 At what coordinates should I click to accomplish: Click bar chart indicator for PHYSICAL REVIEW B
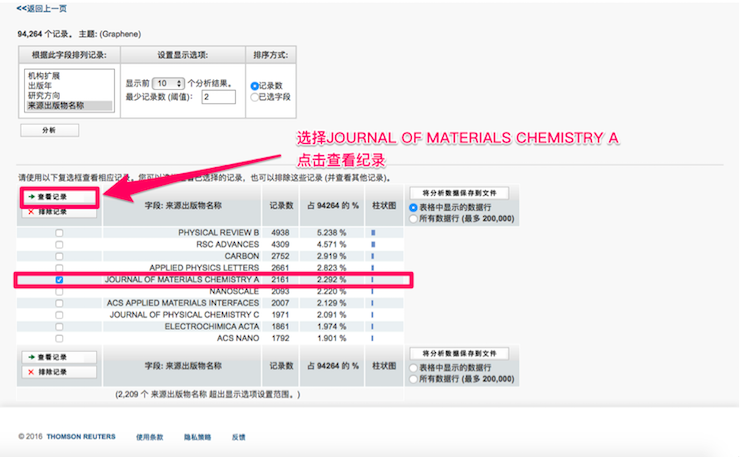pos(373,232)
